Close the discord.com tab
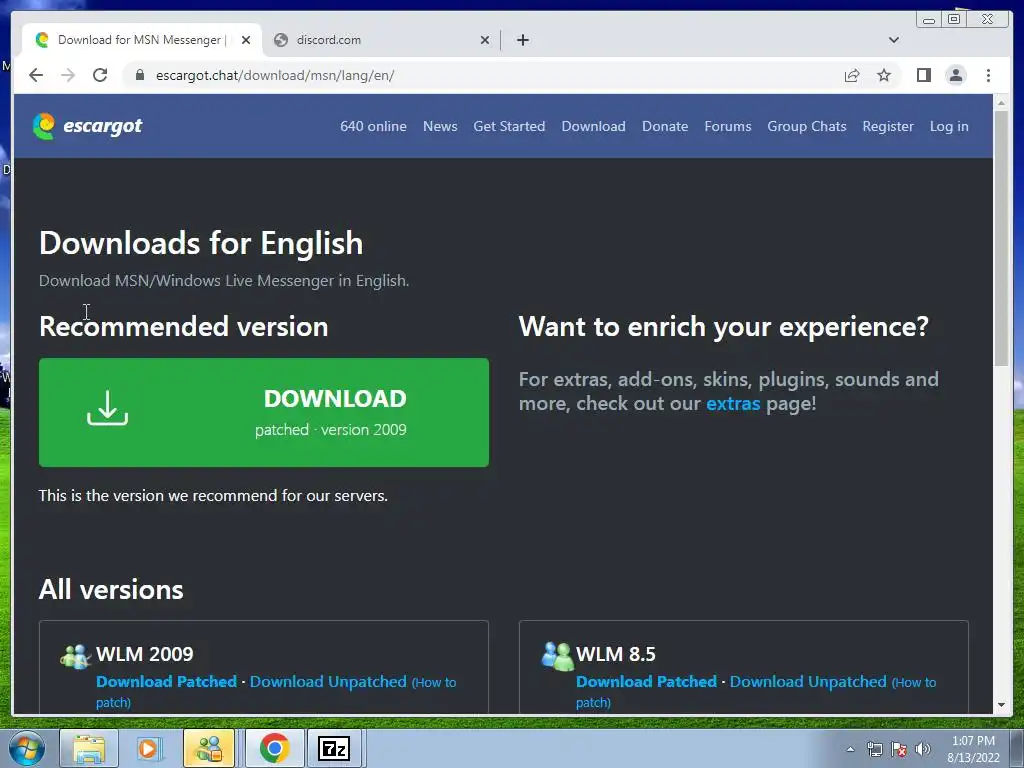 click(x=485, y=40)
